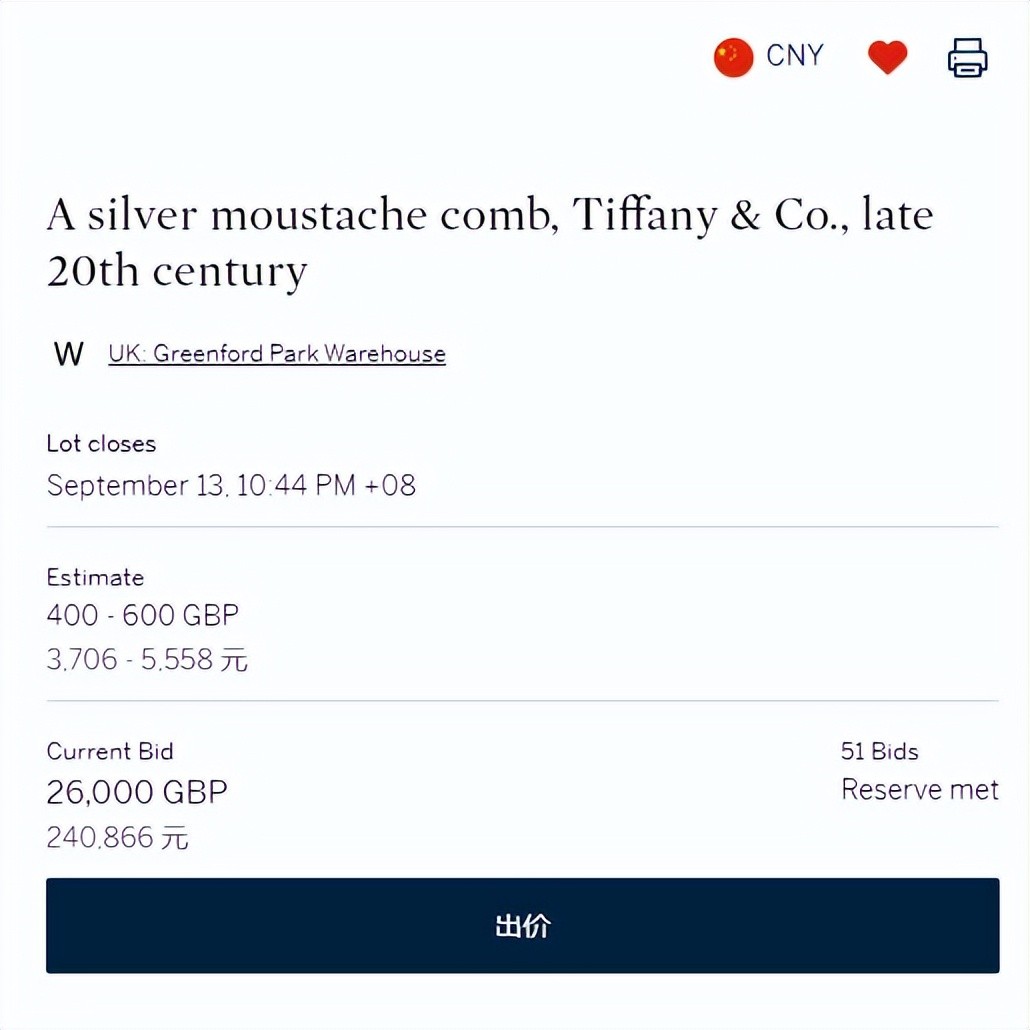Viewport: 1030px width, 1030px height.
Task: Click the 3,706 - 5,558 元 estimate
Action: (x=147, y=660)
